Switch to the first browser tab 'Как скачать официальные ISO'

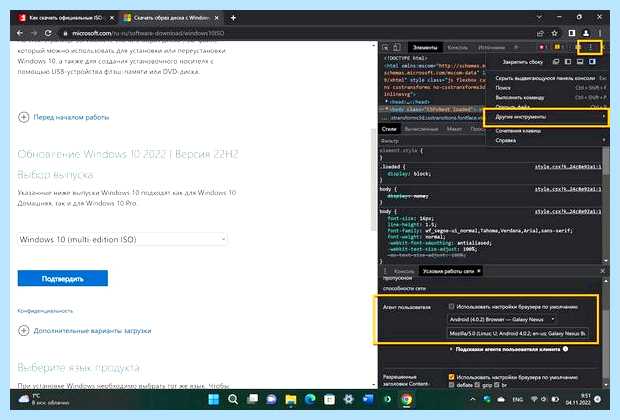(x=66, y=18)
